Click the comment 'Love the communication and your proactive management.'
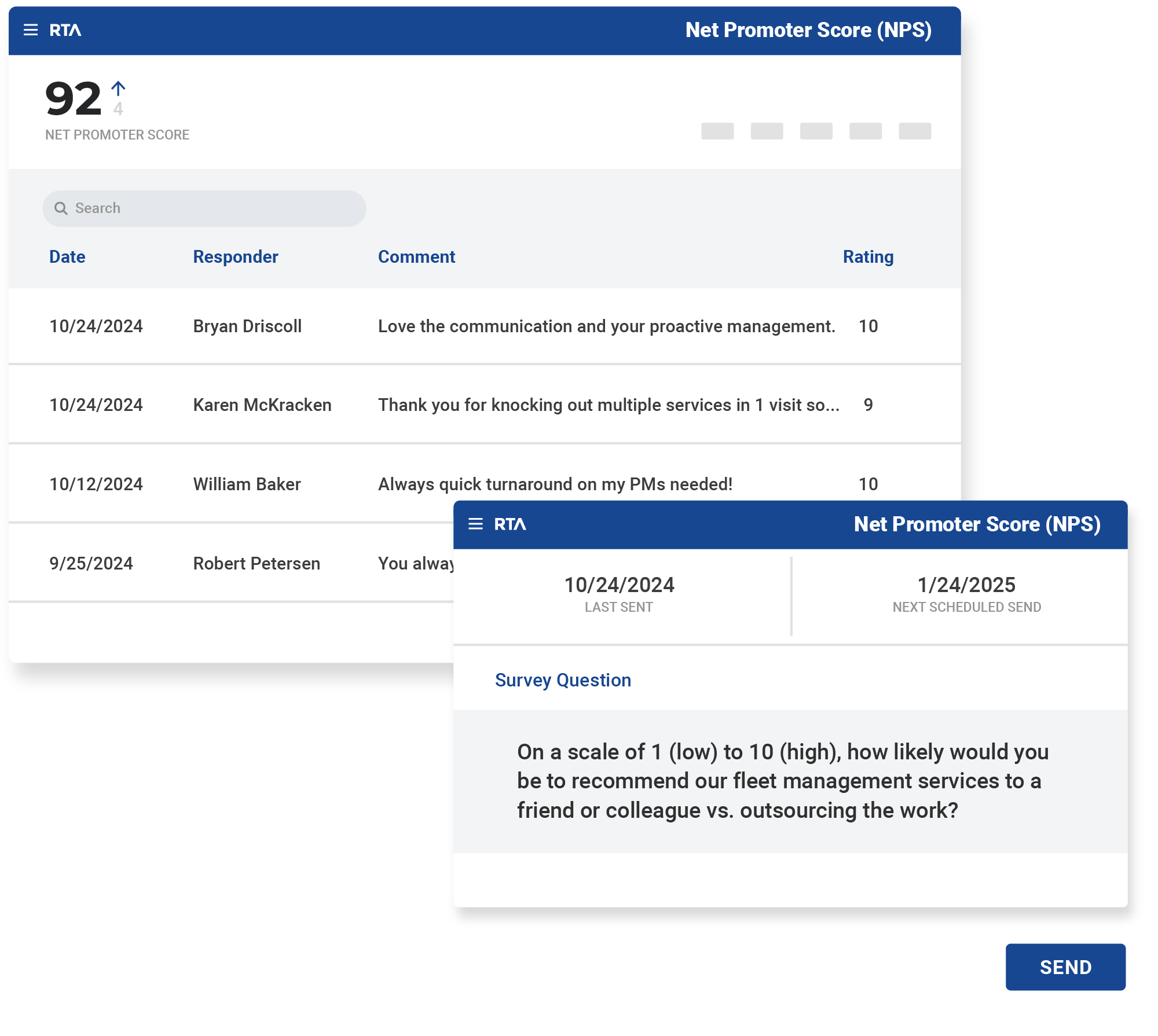 607,326
